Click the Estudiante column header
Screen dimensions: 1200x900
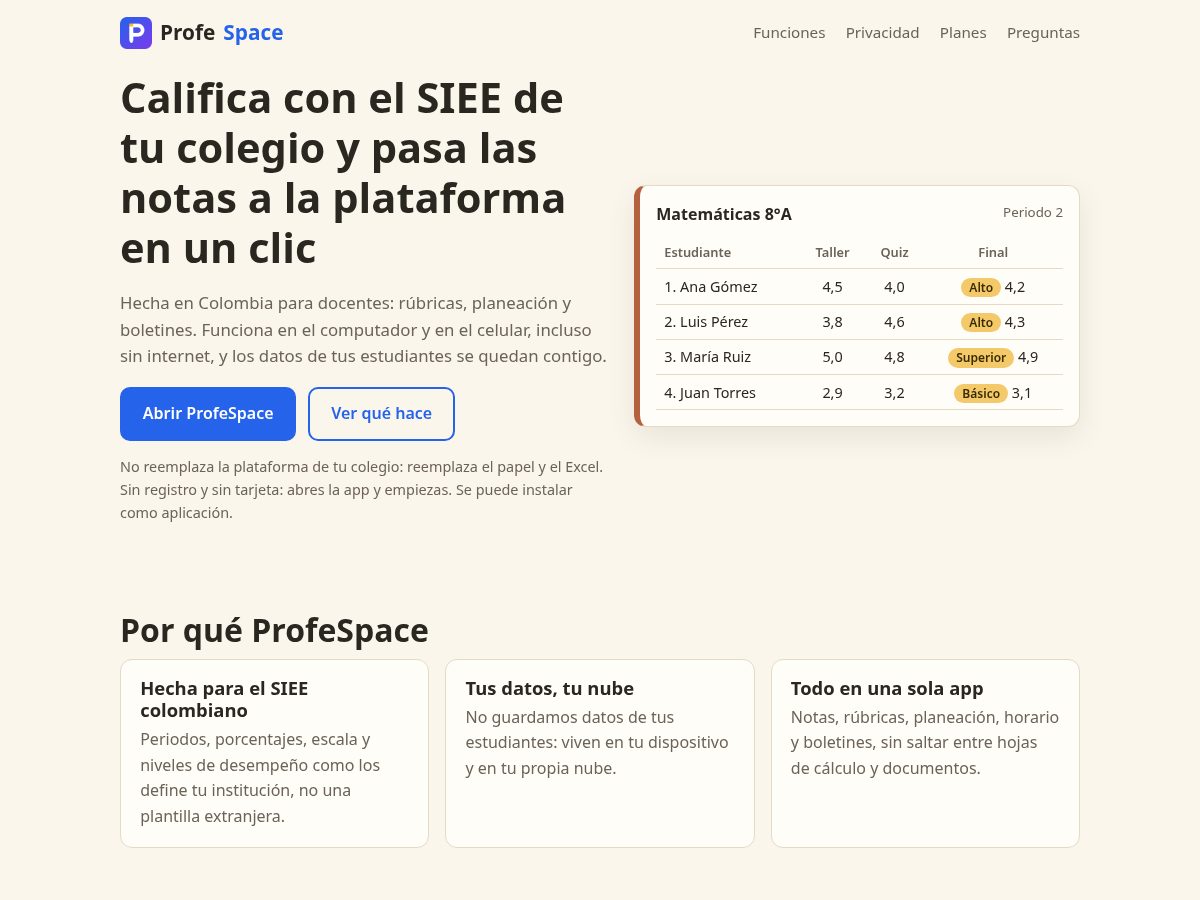[x=697, y=252]
